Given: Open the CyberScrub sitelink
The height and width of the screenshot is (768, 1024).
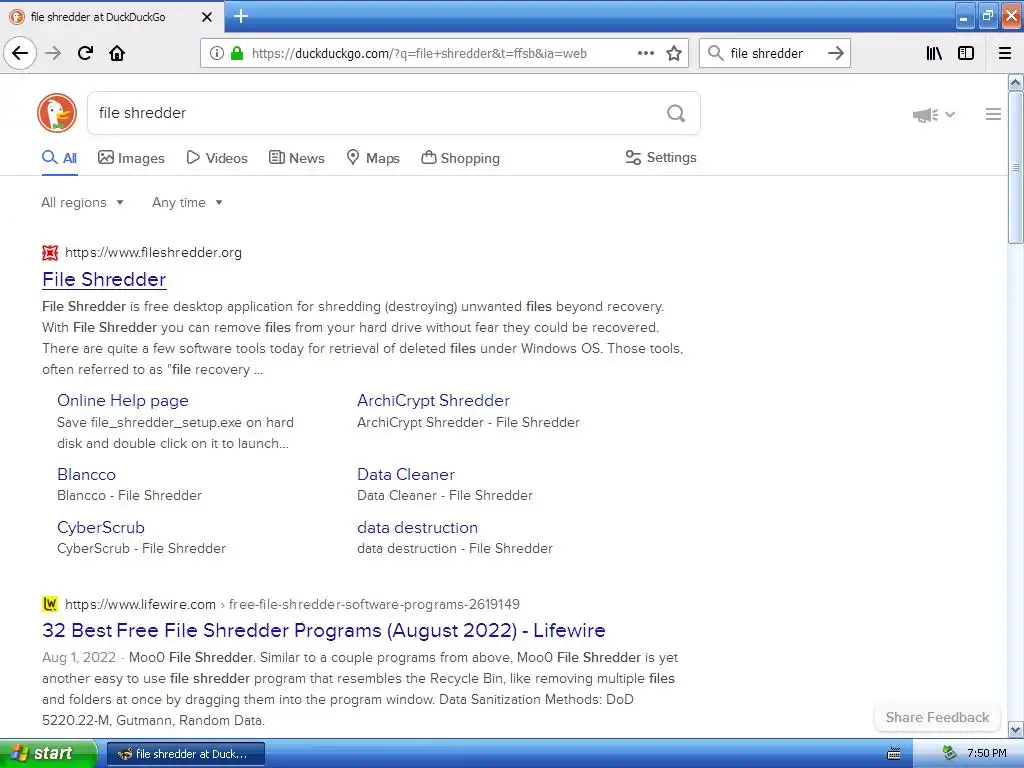Looking at the screenshot, I should [x=101, y=527].
